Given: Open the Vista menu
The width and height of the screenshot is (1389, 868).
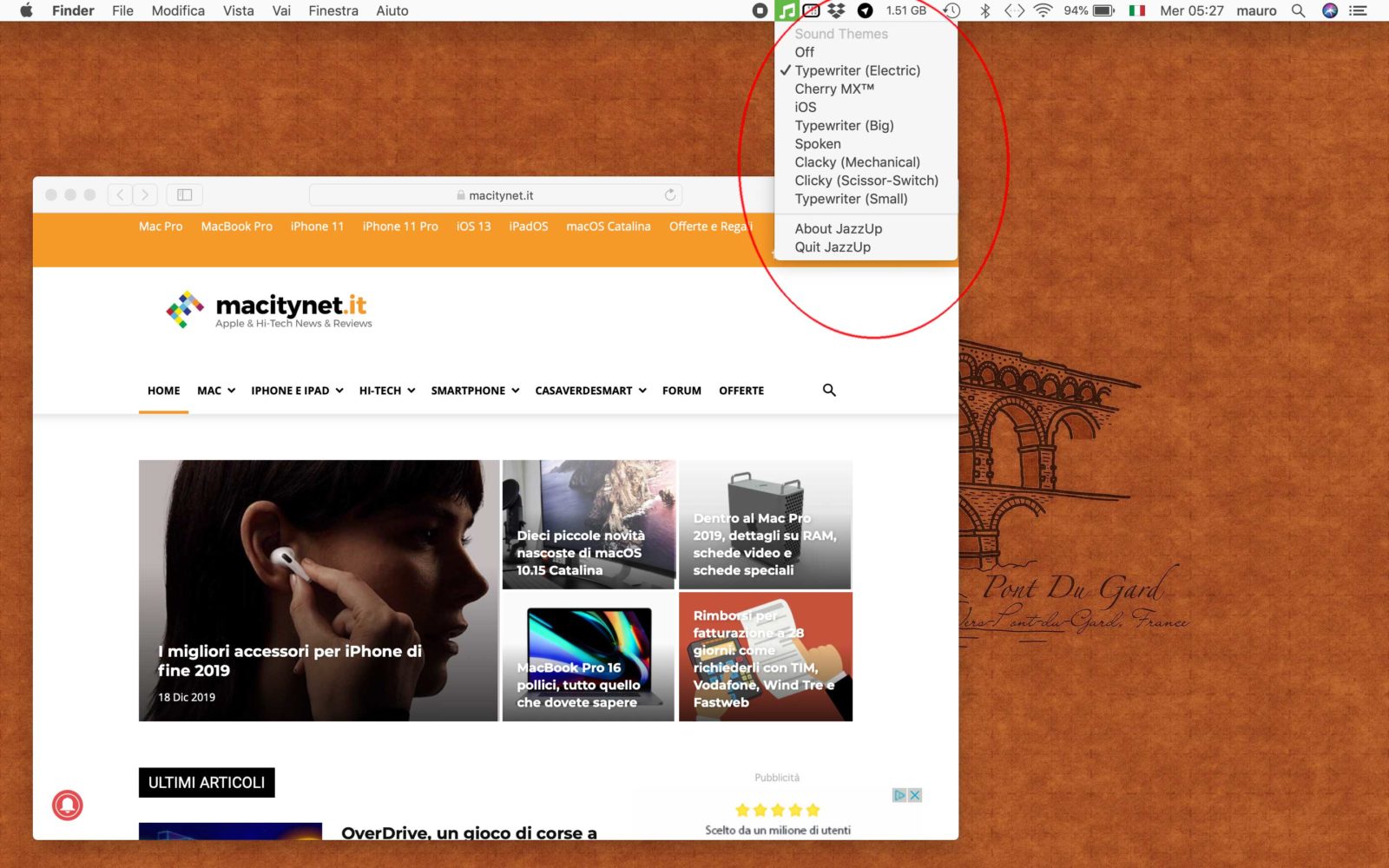Looking at the screenshot, I should [238, 10].
